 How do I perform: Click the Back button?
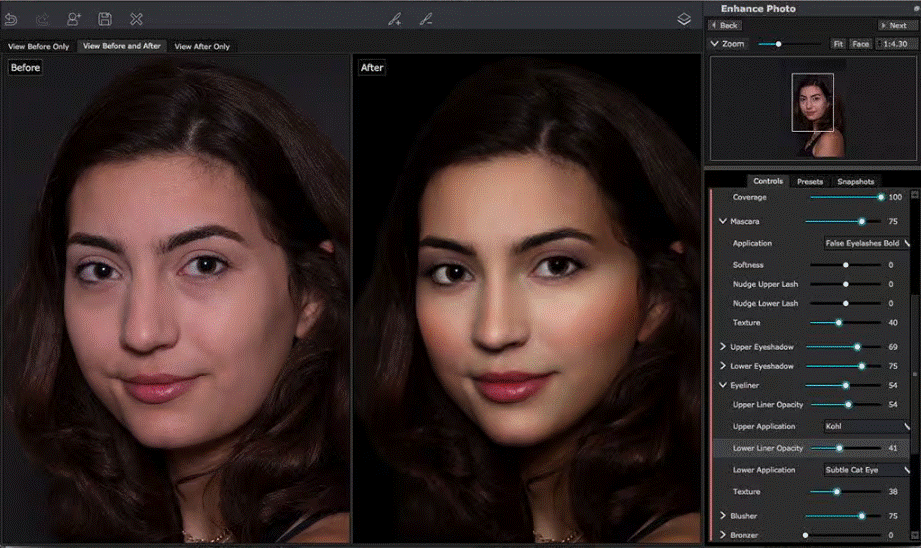(725, 25)
